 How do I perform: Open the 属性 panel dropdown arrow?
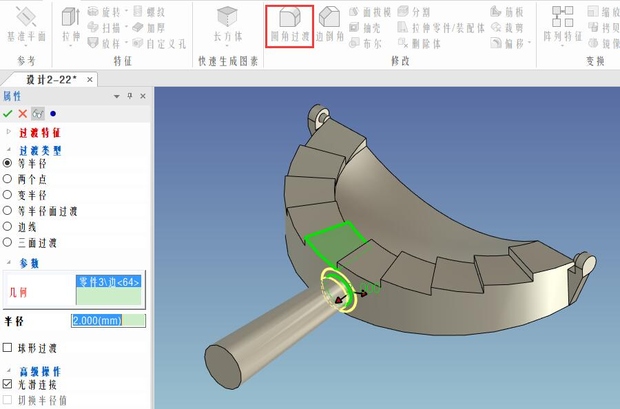coord(117,96)
